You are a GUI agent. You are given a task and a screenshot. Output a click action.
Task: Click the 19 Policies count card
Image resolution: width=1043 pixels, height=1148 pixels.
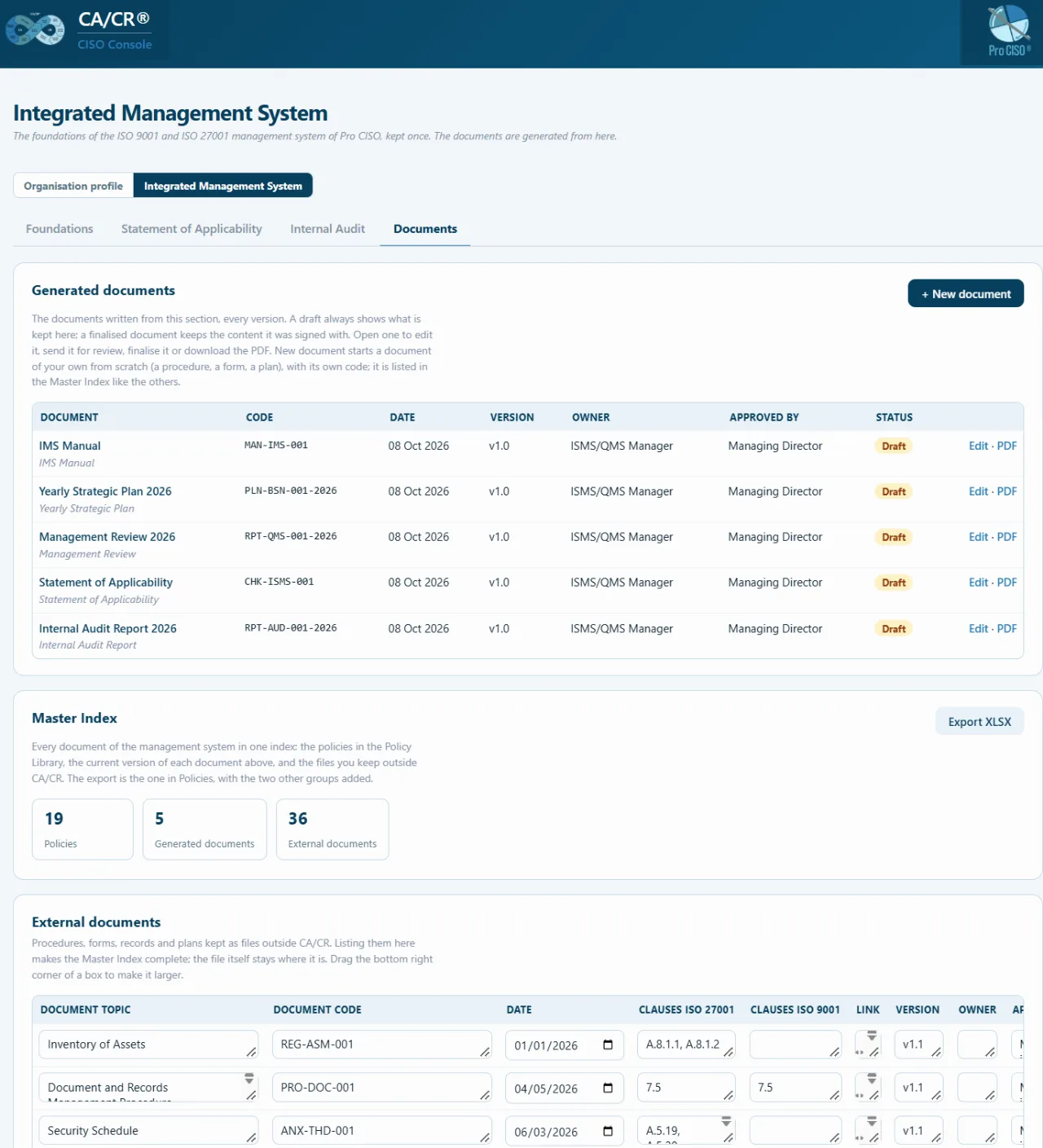tap(83, 829)
